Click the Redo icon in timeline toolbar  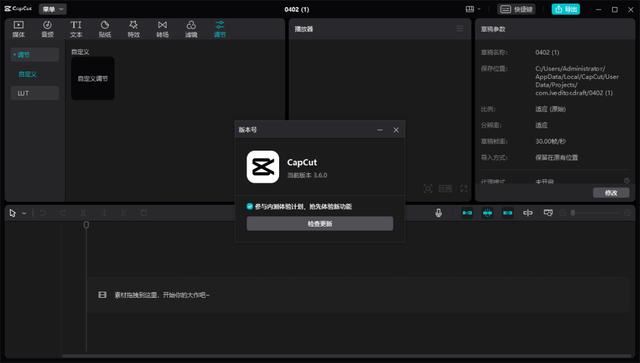click(x=63, y=213)
